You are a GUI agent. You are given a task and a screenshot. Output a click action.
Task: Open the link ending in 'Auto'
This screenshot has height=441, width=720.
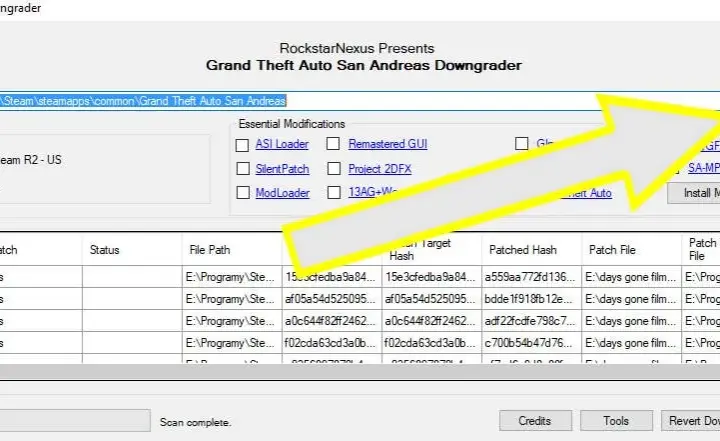588,193
